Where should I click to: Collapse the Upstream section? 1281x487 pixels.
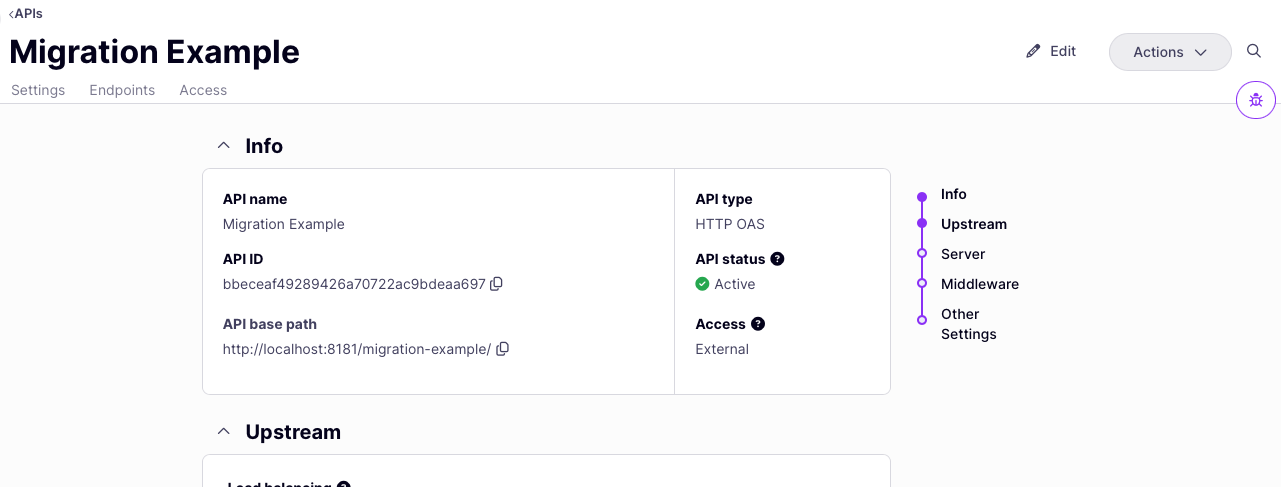click(224, 432)
